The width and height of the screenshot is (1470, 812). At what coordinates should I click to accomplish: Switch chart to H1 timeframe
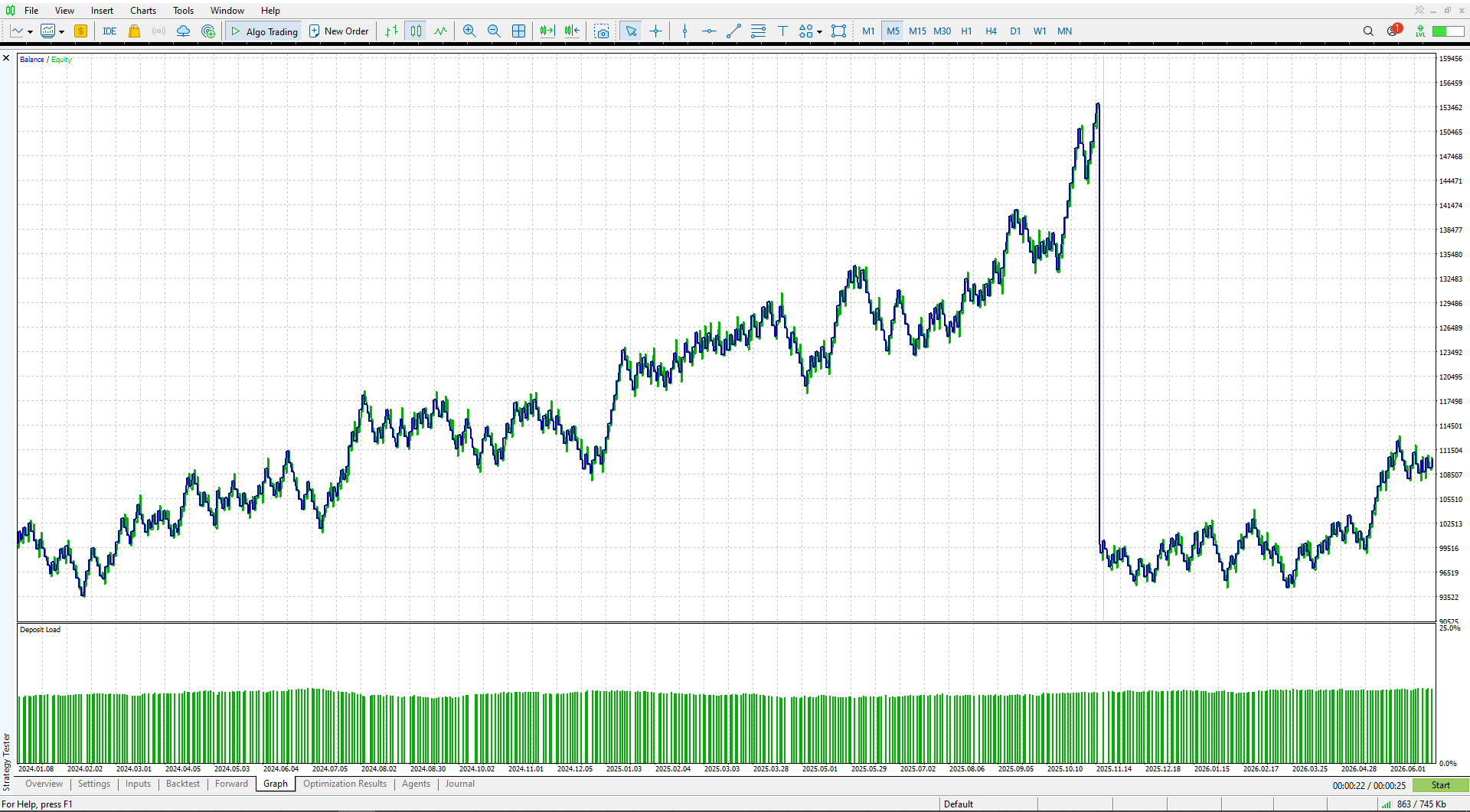click(966, 31)
